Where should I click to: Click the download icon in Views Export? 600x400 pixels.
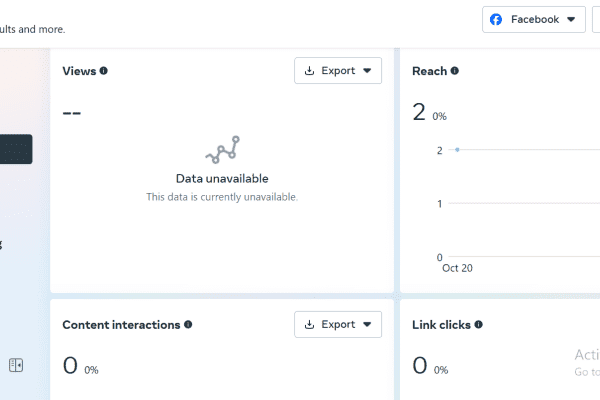pos(309,70)
